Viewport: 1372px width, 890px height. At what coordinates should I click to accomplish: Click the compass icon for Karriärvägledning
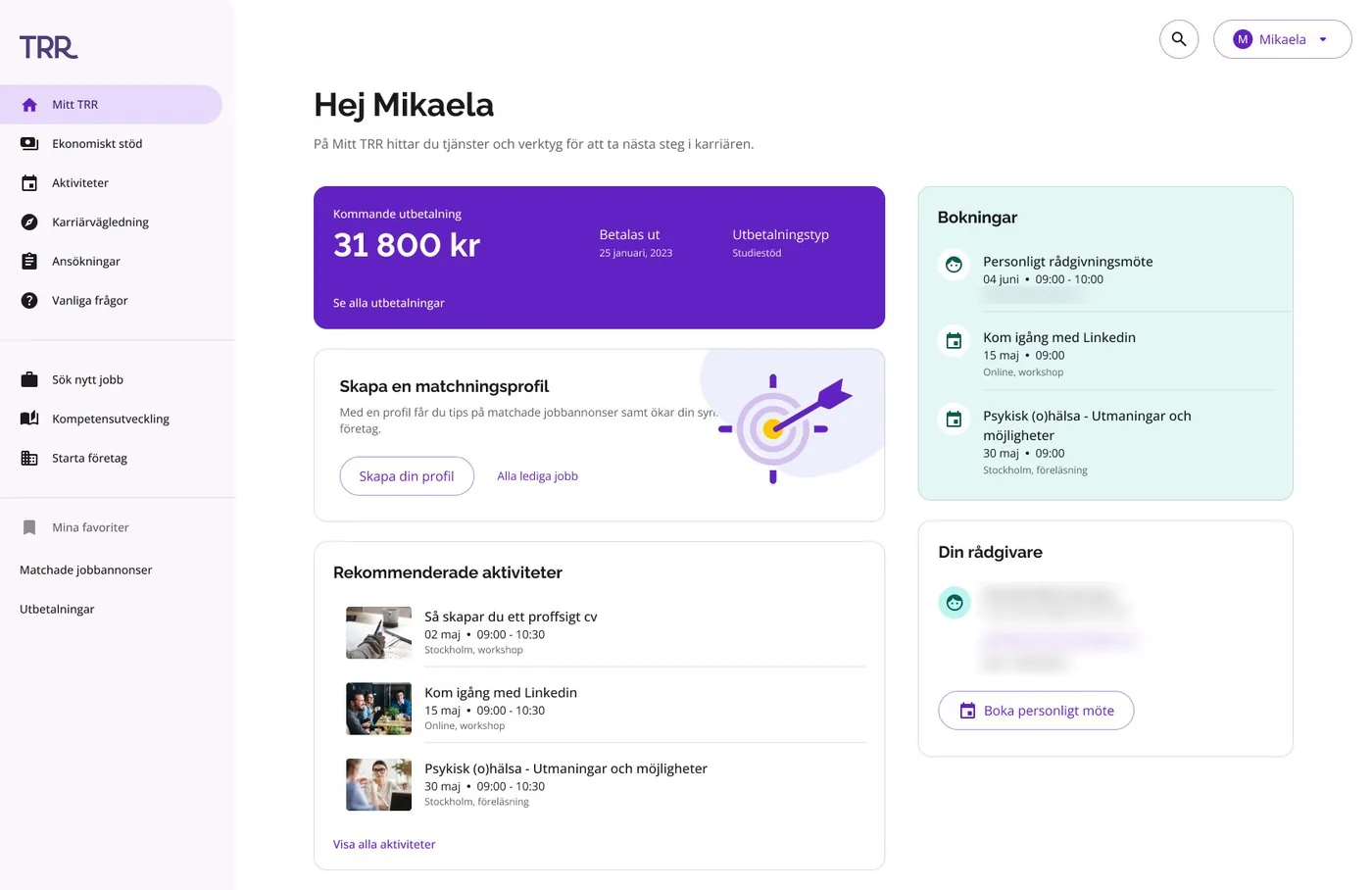[29, 222]
